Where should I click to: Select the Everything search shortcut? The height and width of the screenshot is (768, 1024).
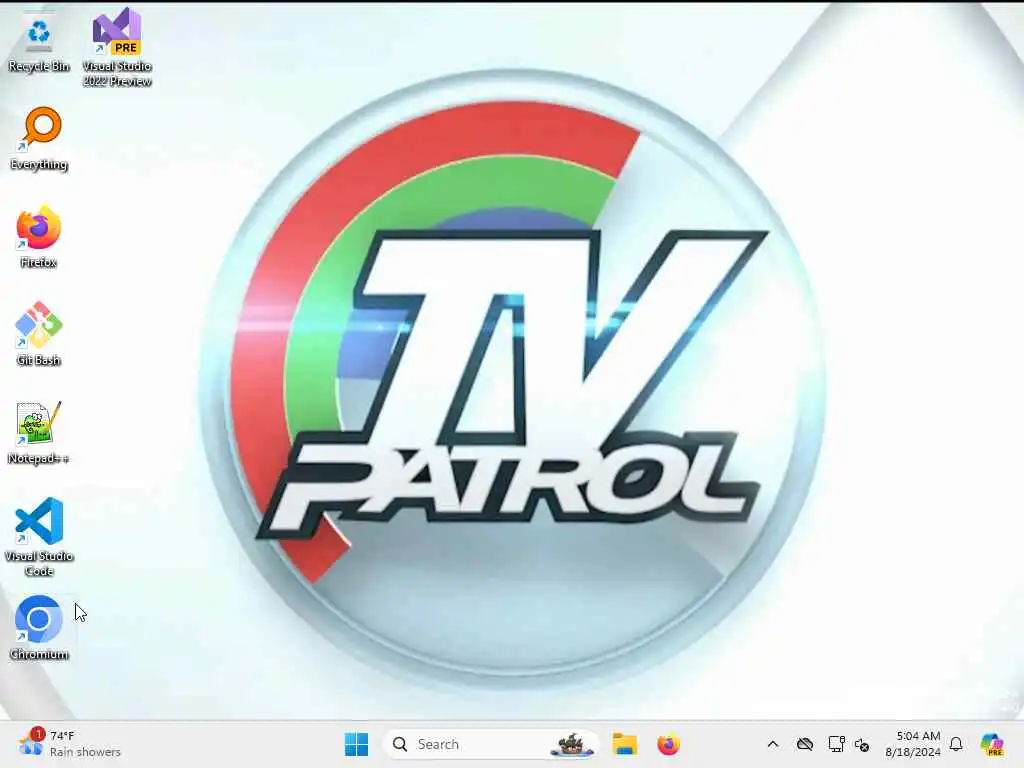pyautogui.click(x=39, y=139)
